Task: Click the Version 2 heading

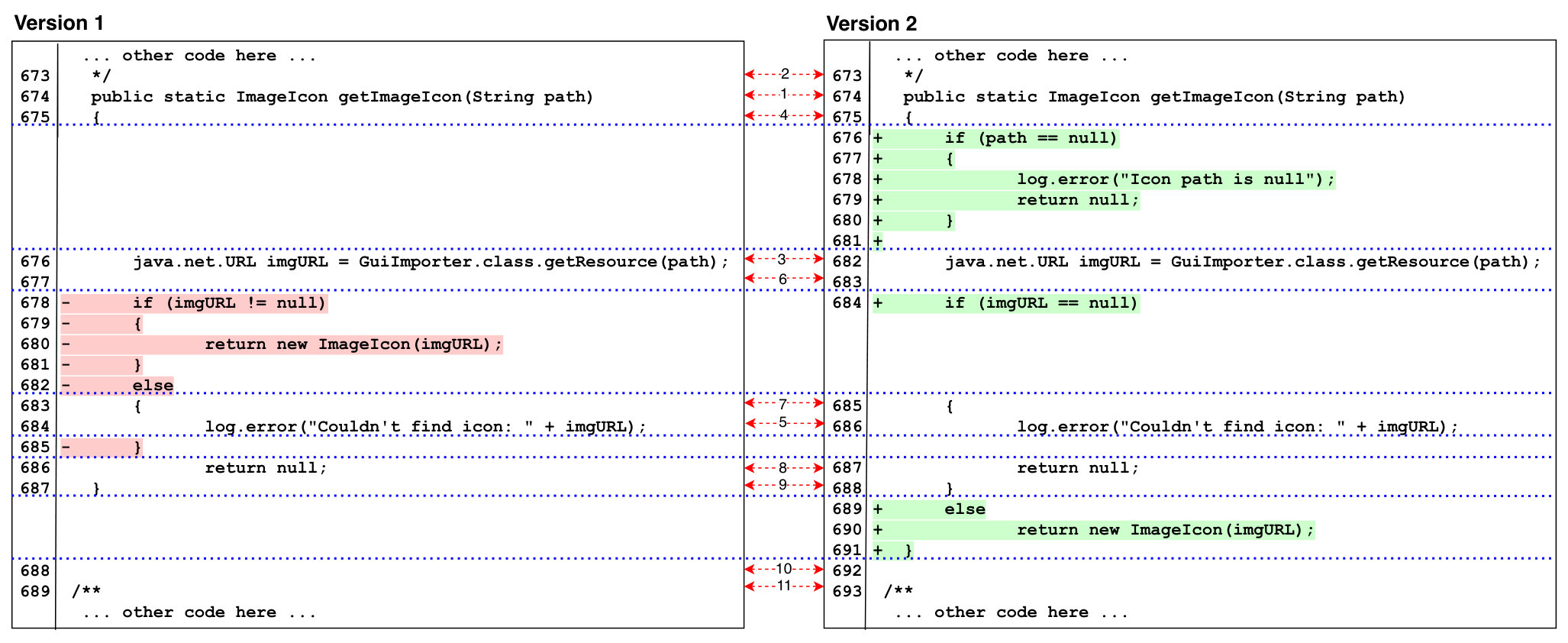Action: [871, 24]
